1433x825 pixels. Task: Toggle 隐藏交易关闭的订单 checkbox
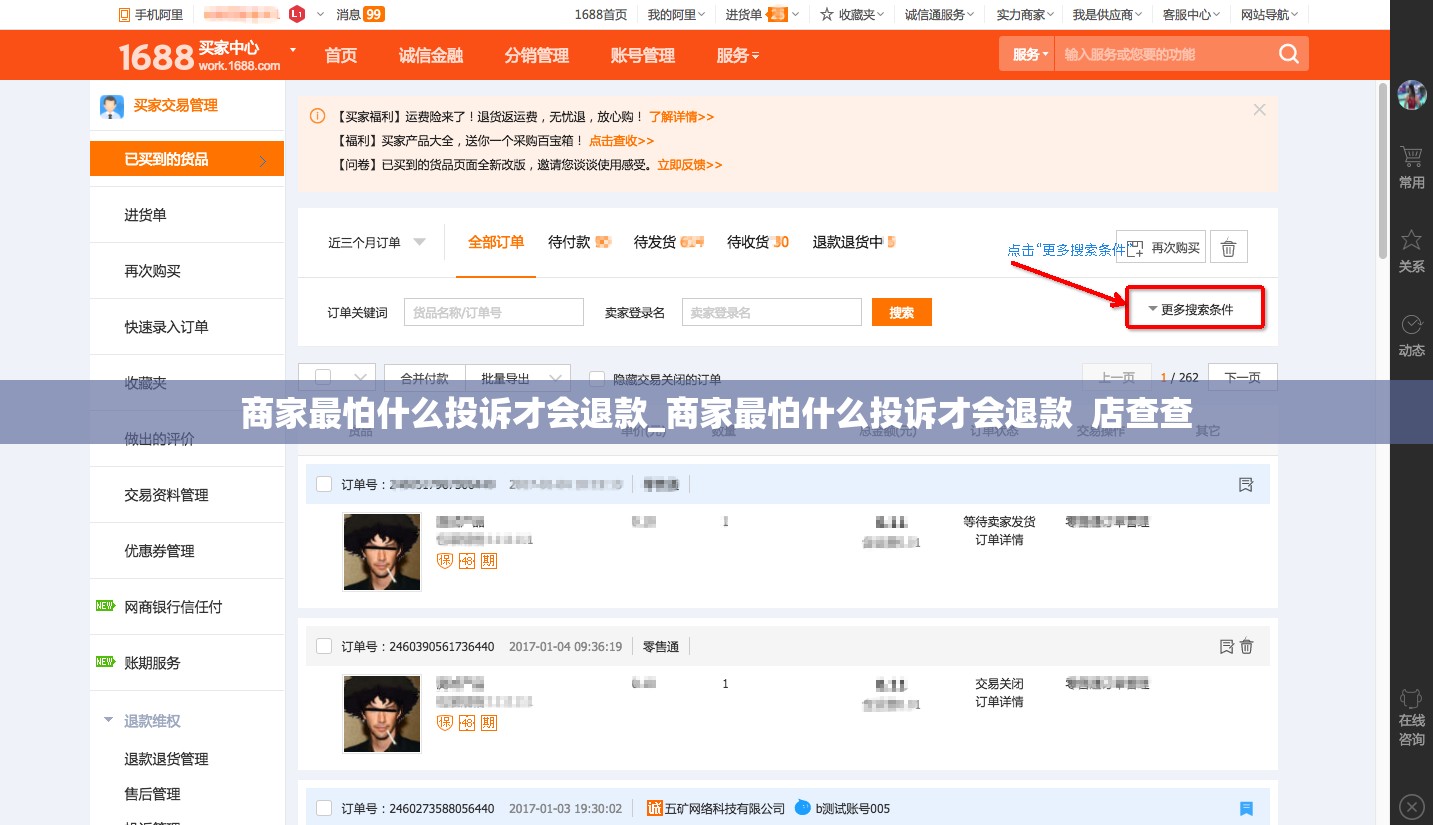pyautogui.click(x=597, y=379)
